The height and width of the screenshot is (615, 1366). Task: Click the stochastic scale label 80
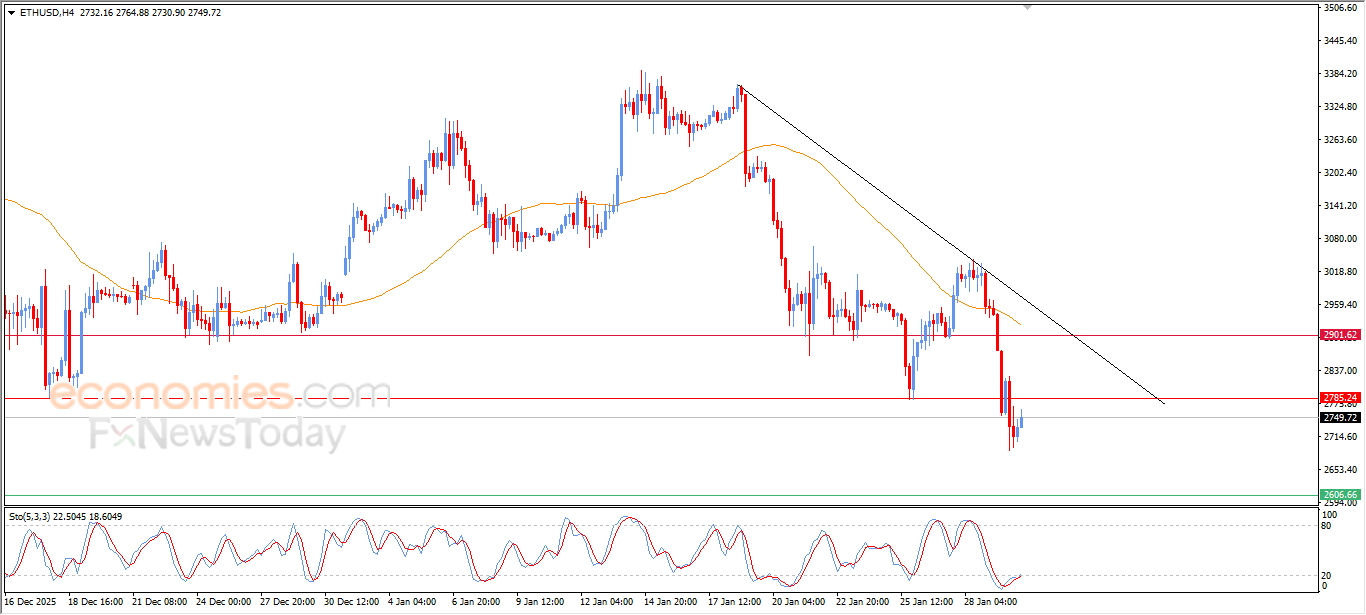1328,524
